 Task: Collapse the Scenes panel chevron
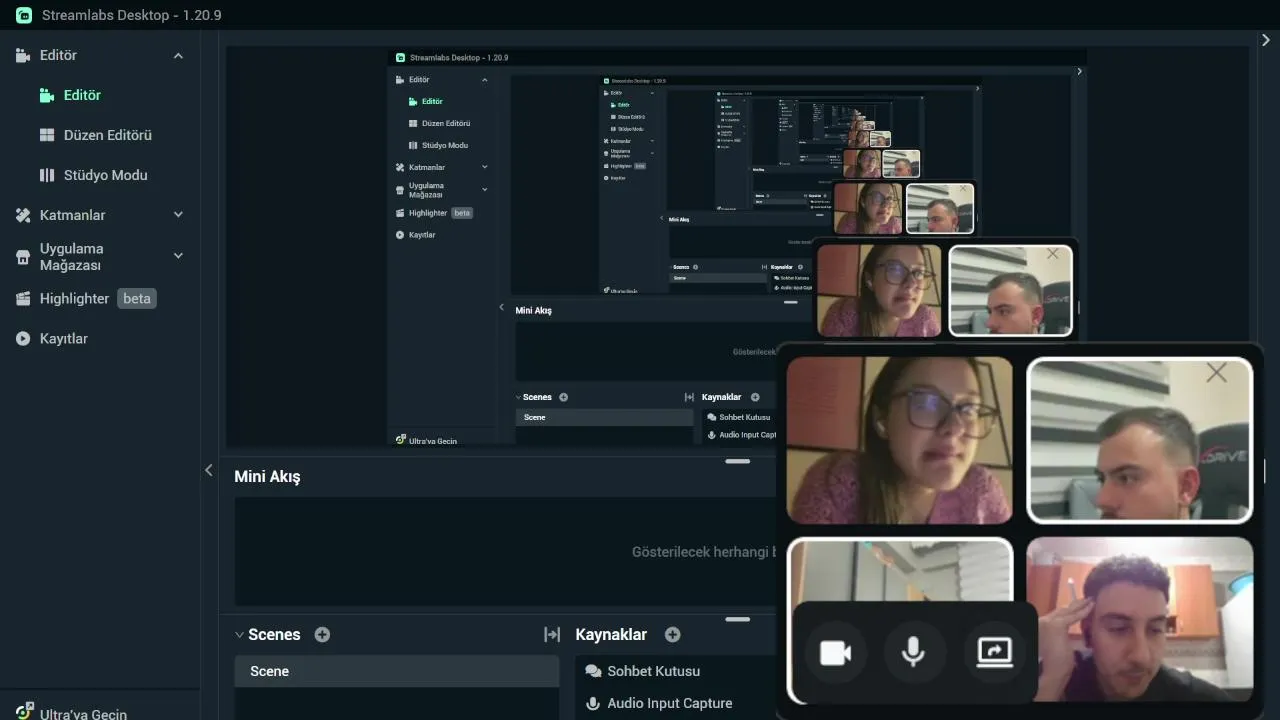239,635
